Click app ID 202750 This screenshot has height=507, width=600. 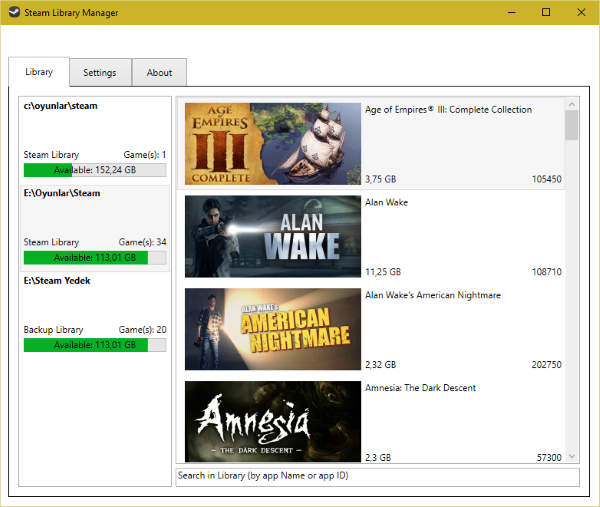click(x=546, y=364)
